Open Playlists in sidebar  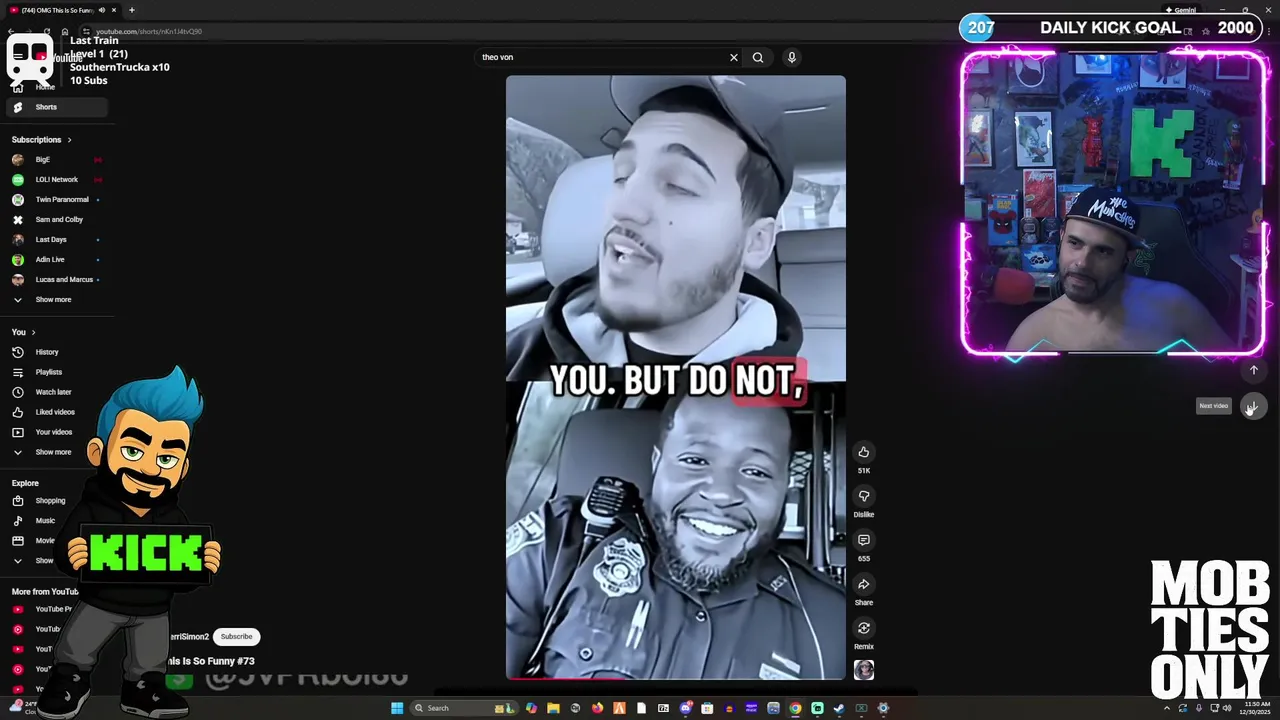click(x=57, y=372)
